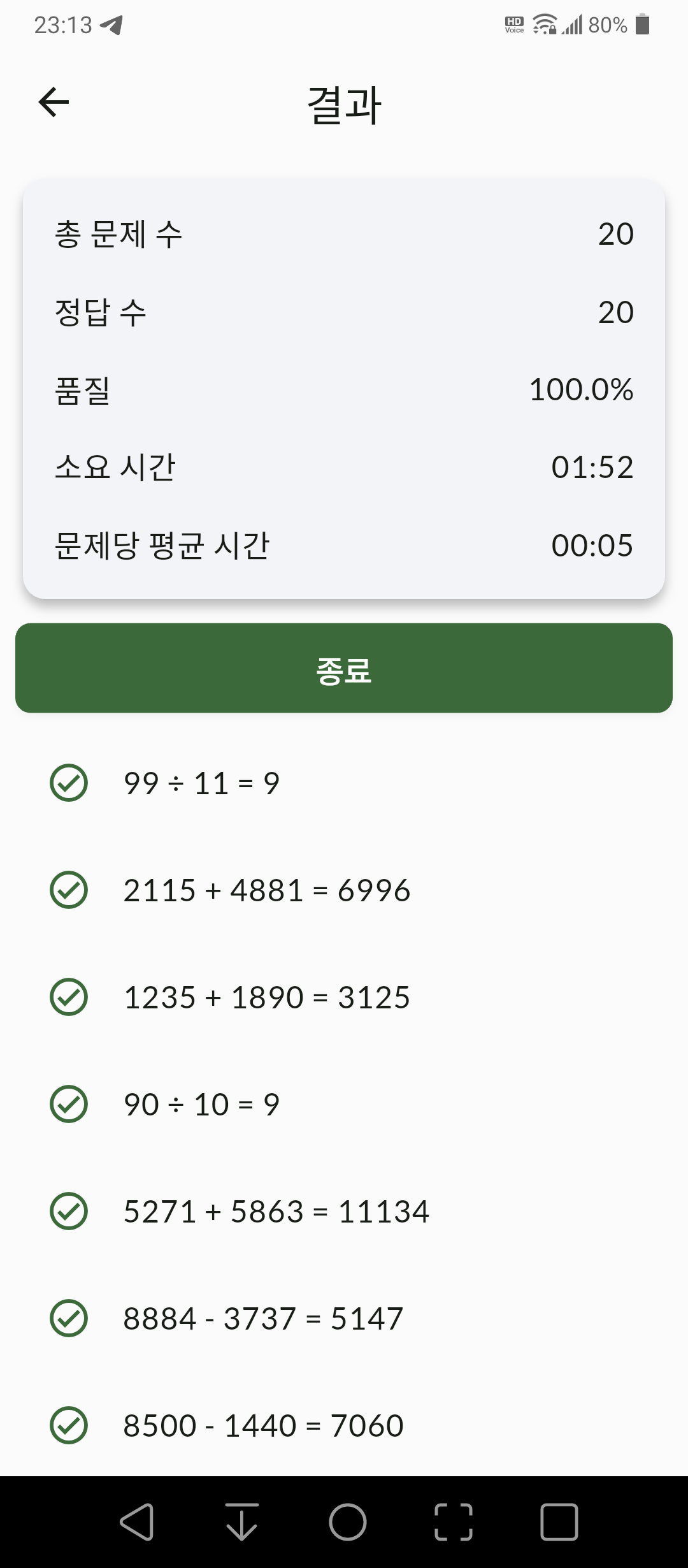The image size is (688, 1568).
Task: Tap the home circle navigation button
Action: click(x=348, y=1522)
